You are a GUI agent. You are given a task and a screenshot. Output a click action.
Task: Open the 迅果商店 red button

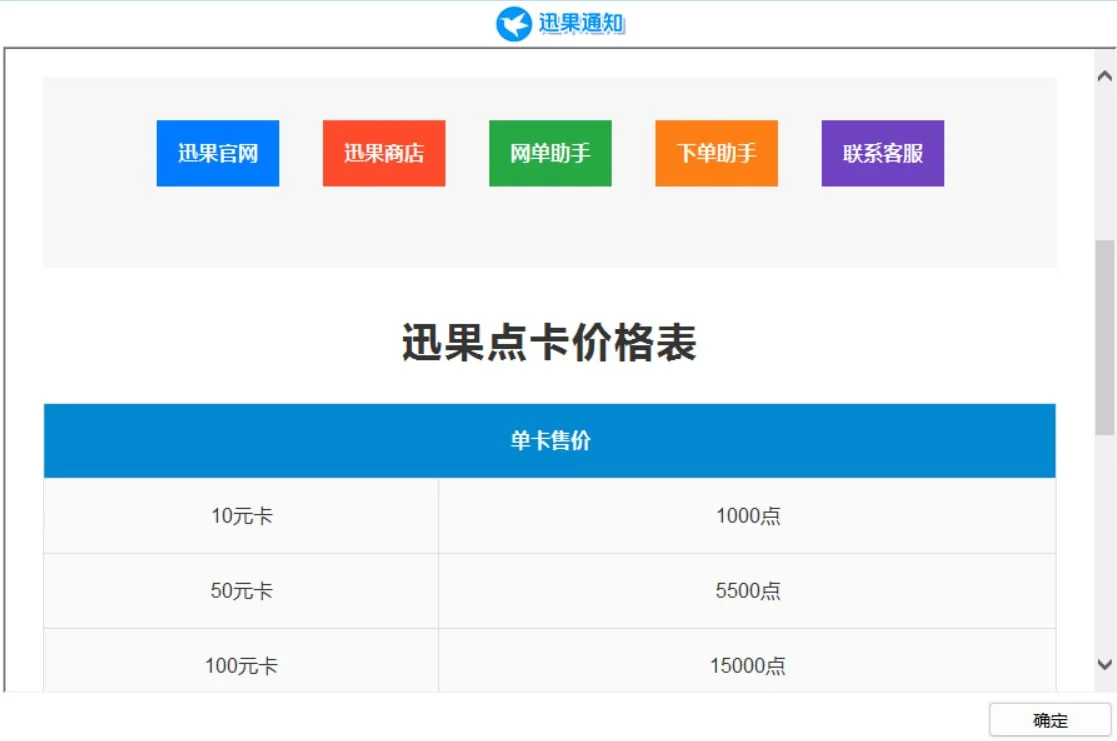[x=384, y=153]
